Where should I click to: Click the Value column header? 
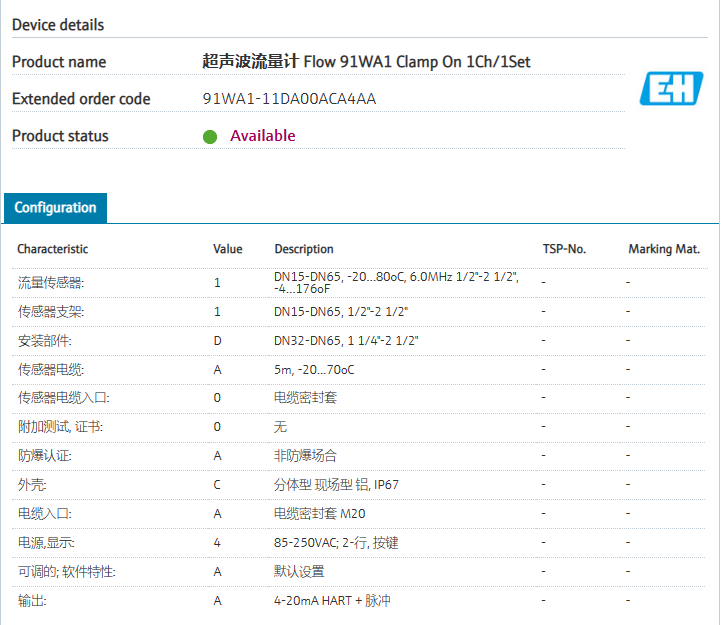(x=228, y=249)
